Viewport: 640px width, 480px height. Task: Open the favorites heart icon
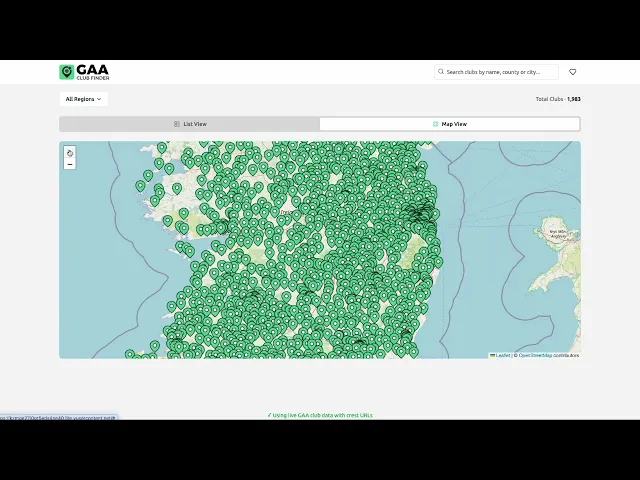coord(573,72)
